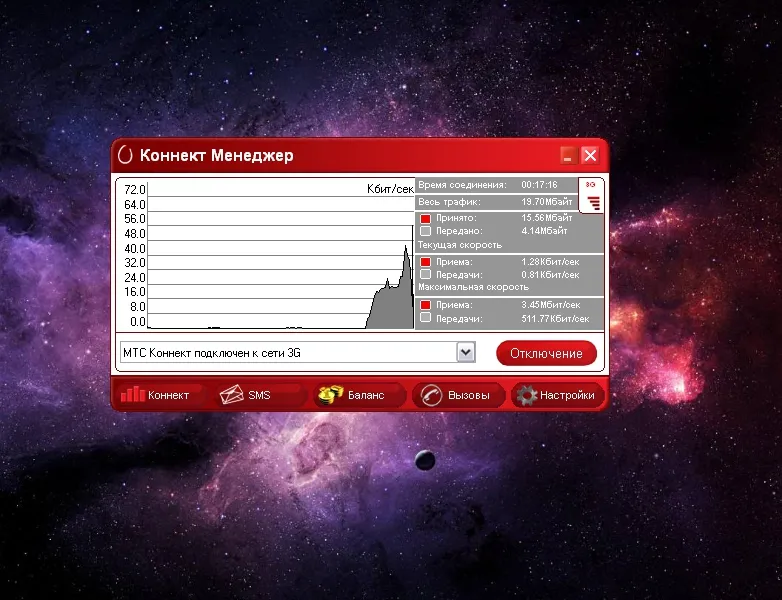Screen dimensions: 782x600
Task: Click the current receive speed 1.28Кбит/сек
Action: 550,261
